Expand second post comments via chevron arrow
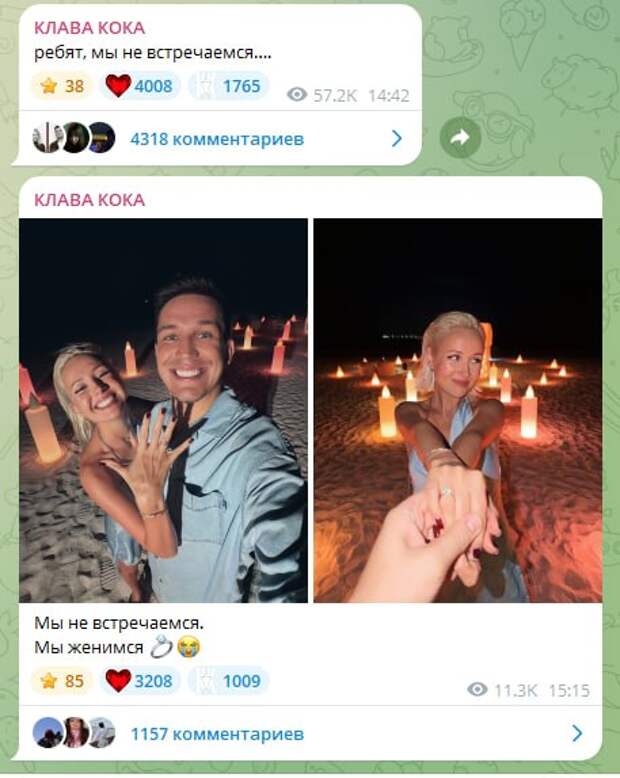620x778 pixels. pos(577,733)
